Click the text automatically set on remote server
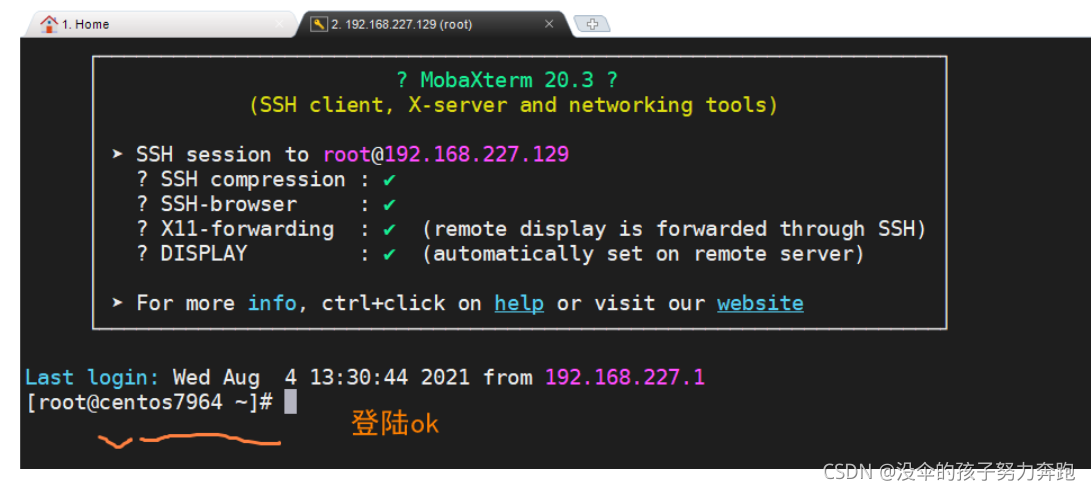The width and height of the screenshot is (1091, 490). [644, 254]
